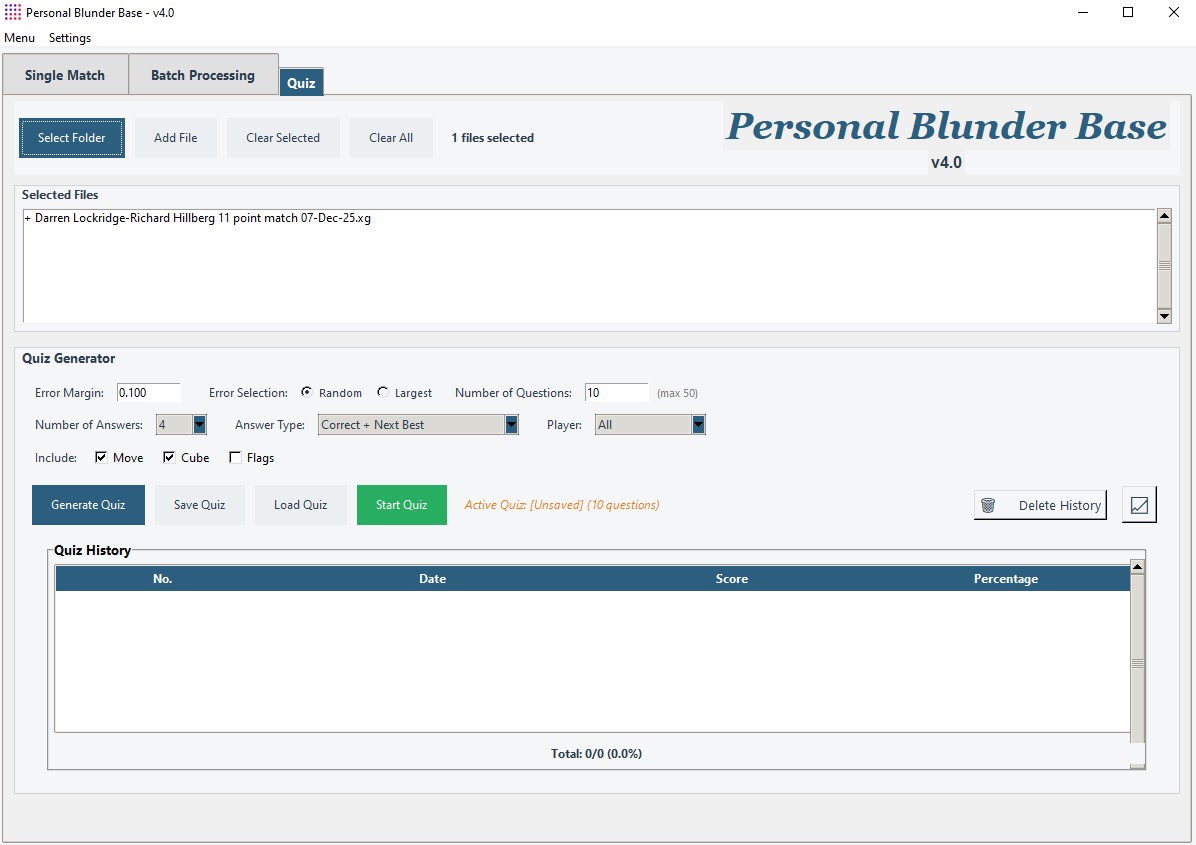The height and width of the screenshot is (845, 1196).
Task: Click the Error Margin input field
Action: point(148,393)
